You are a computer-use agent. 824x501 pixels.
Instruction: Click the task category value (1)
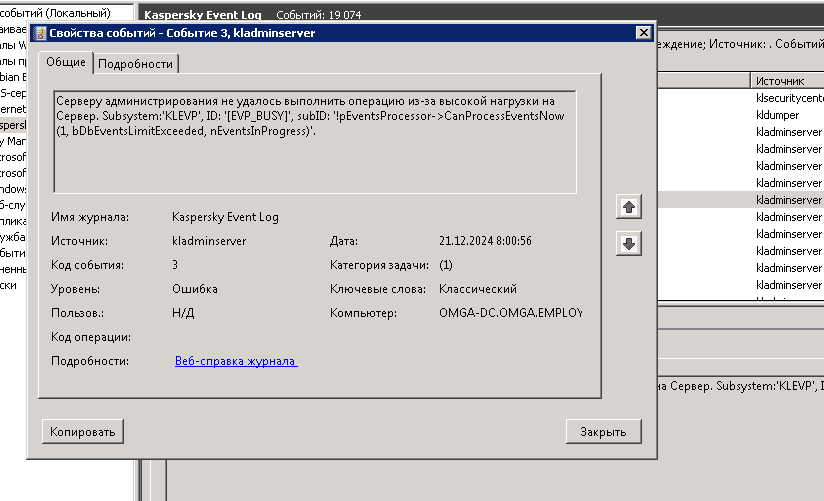coord(446,265)
